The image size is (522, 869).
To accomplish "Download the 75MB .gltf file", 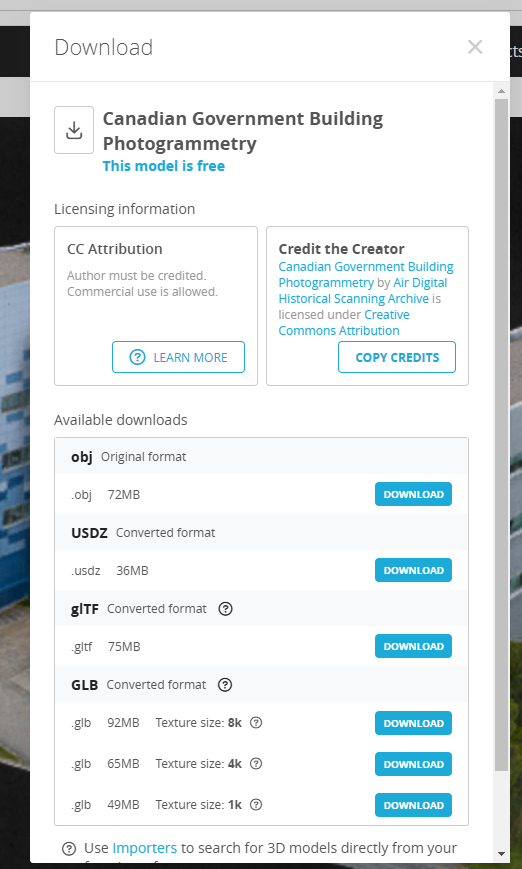I will tap(413, 646).
